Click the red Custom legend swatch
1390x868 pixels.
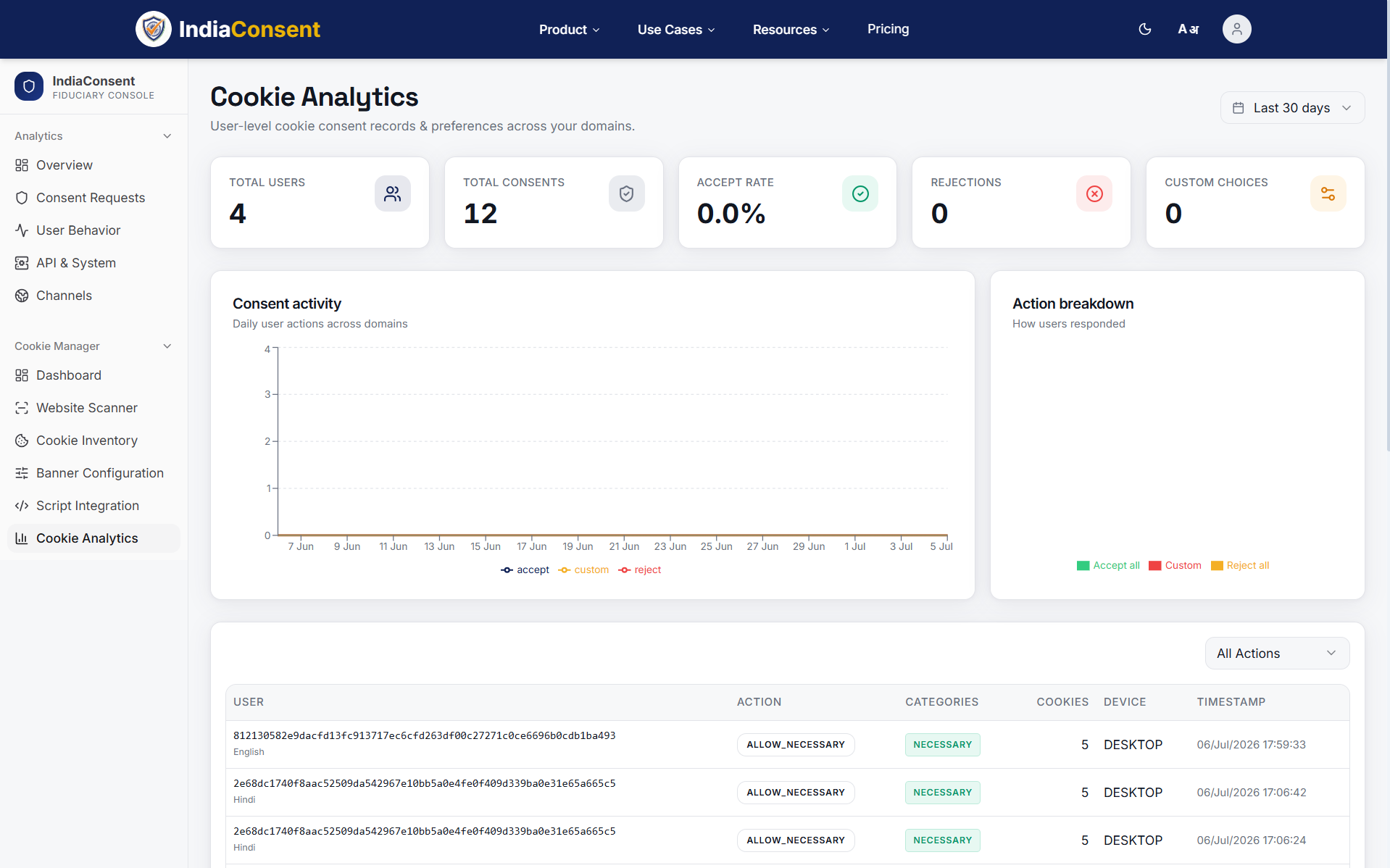[1155, 566]
